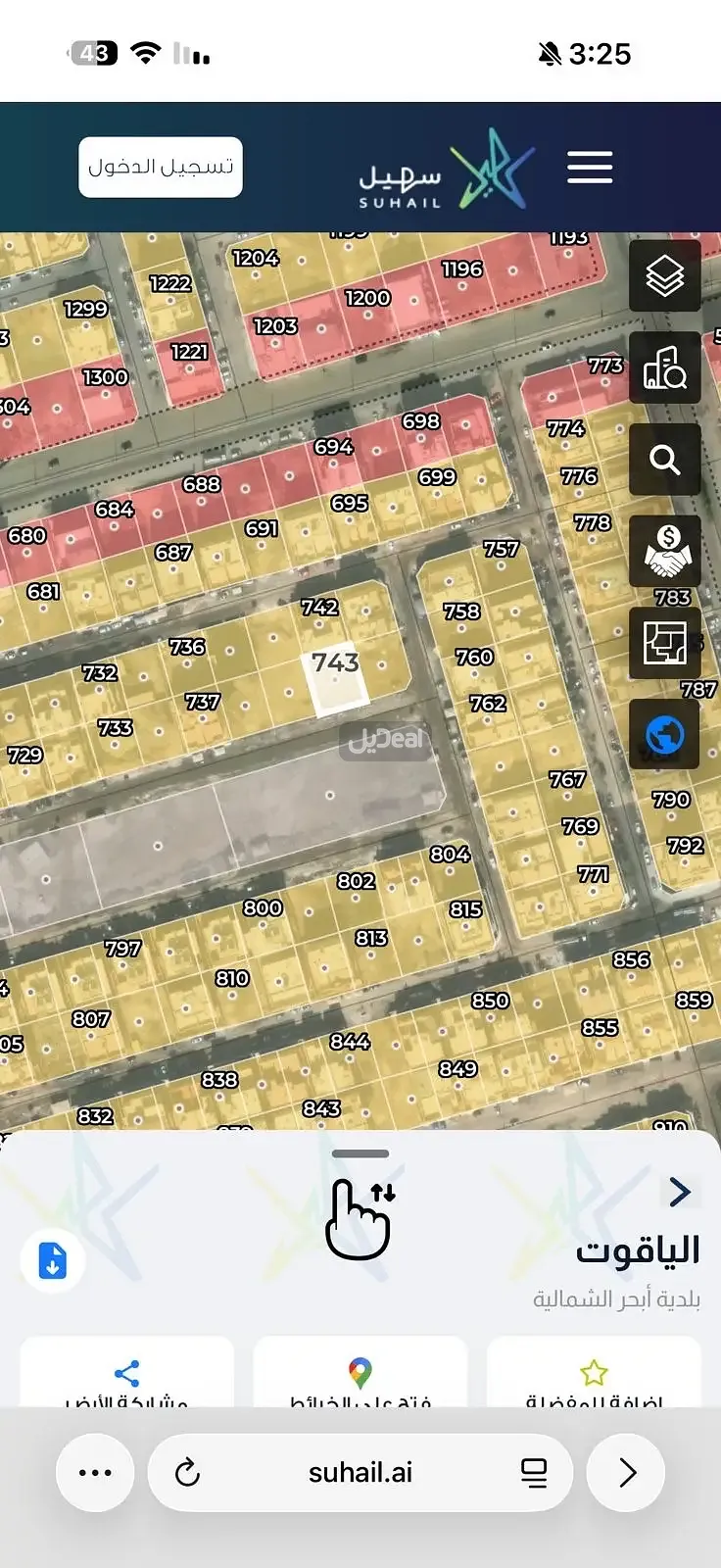The height and width of the screenshot is (1568, 721).
Task: Tap the building search icon
Action: point(664,367)
